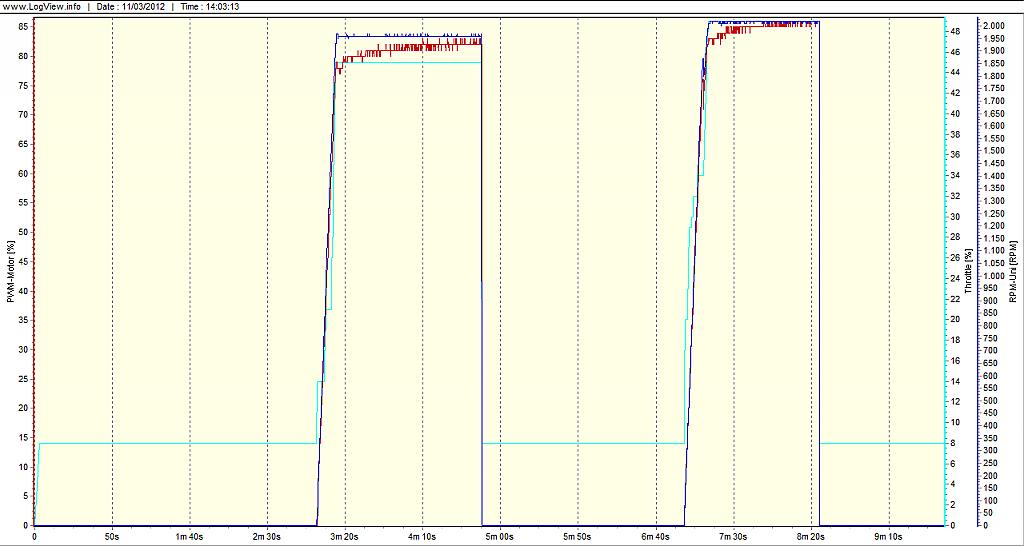This screenshot has height=546, width=1024.
Task: Click the www.LogView.info link in header
Action: (43, 6)
